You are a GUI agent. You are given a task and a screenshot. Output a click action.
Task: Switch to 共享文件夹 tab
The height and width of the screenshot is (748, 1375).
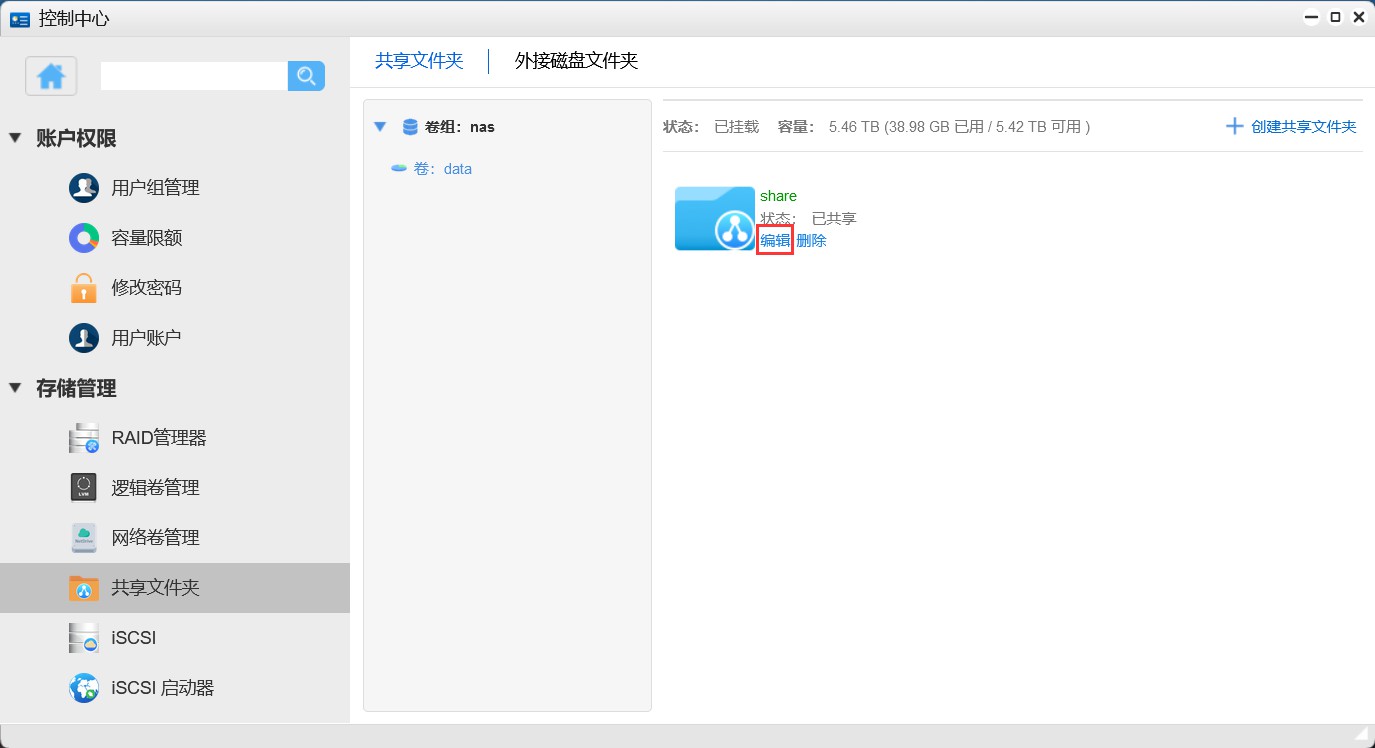pyautogui.click(x=419, y=61)
